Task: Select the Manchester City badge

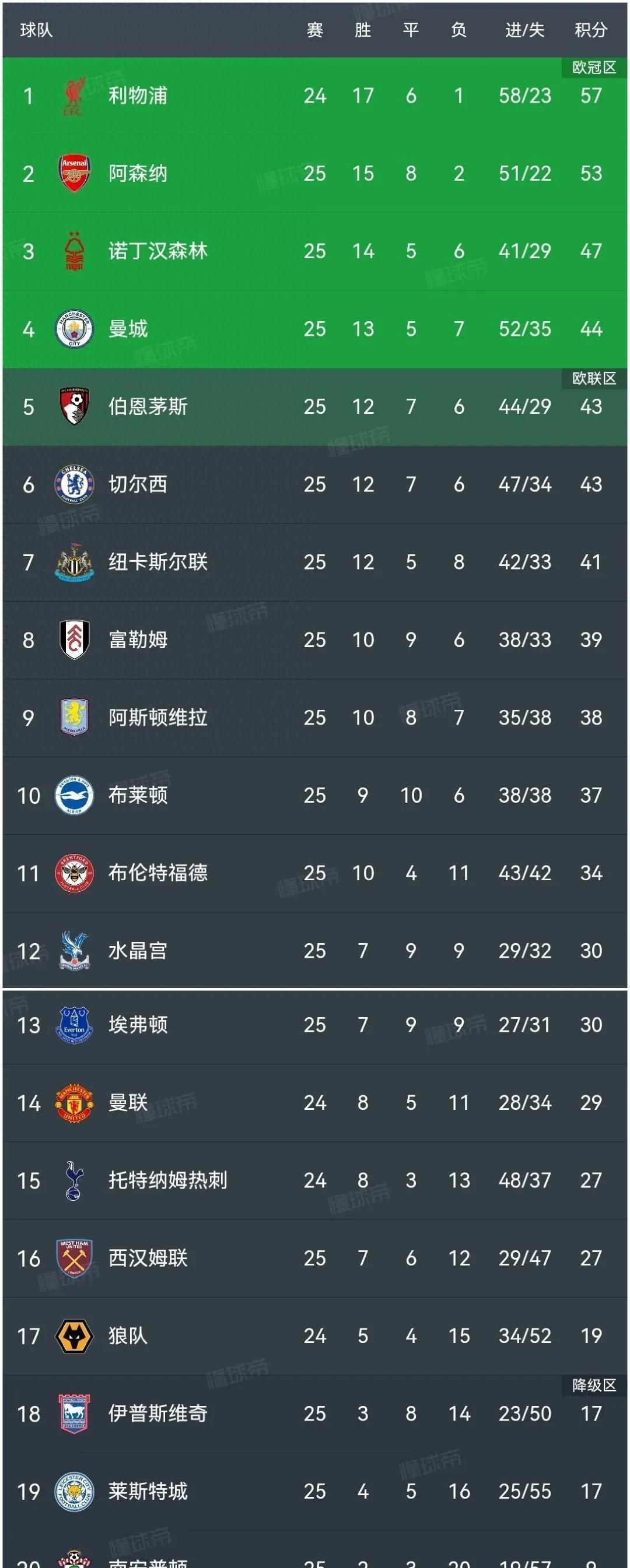Action: click(x=73, y=329)
